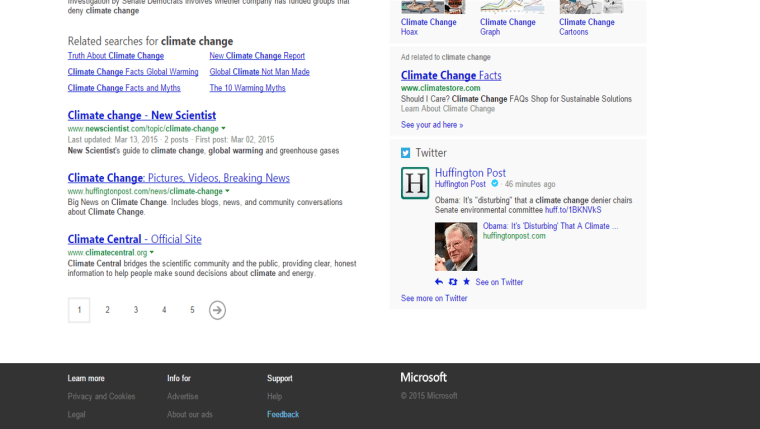The height and width of the screenshot is (429, 760).
Task: Click www.climatecentral.org URL text
Action: point(108,253)
